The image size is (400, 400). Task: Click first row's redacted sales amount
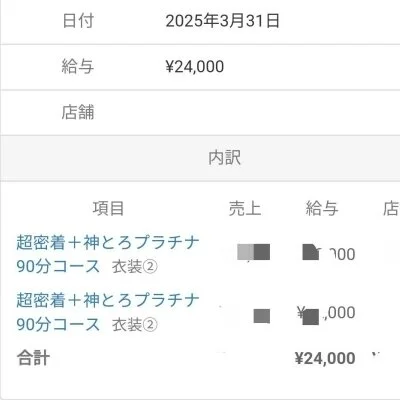point(253,252)
